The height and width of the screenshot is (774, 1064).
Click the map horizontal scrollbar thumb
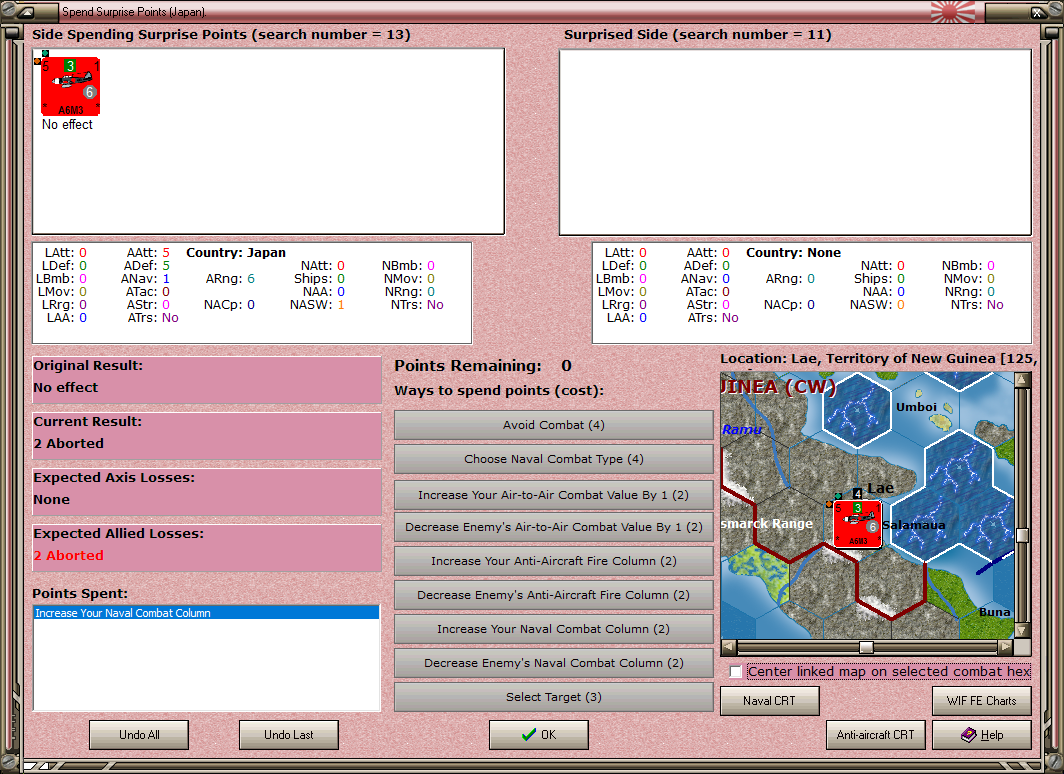[x=866, y=646]
